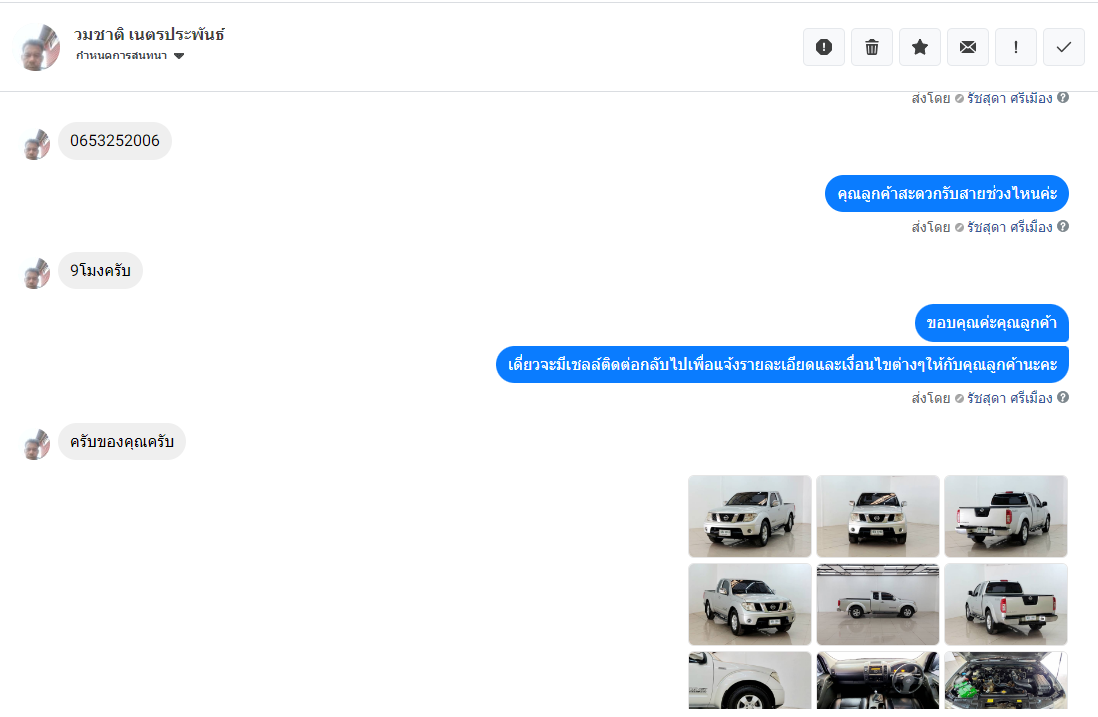Screen dimensions: 1098x717
Task: Select the message 9โมงครับ
Action: point(100,270)
